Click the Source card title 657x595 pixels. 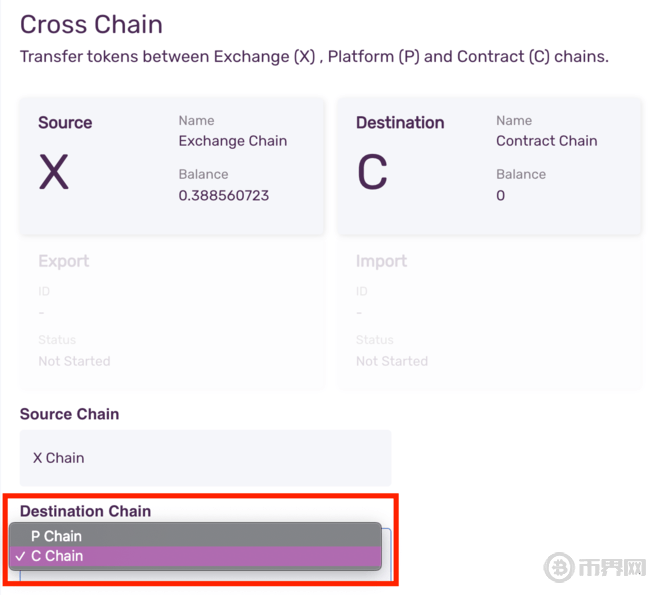[65, 123]
